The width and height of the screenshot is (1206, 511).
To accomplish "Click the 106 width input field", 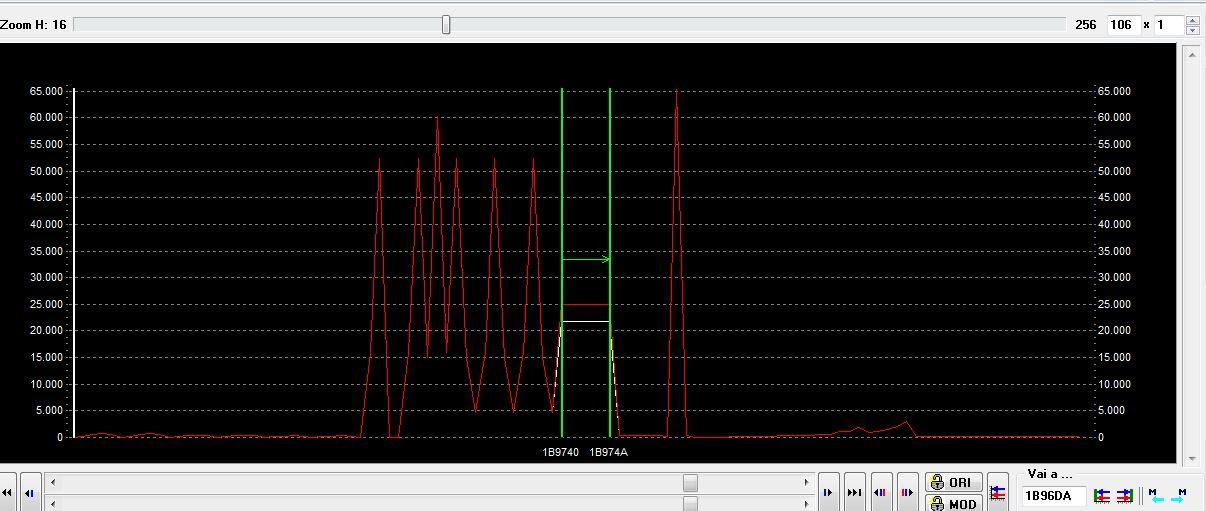I will pos(1123,24).
